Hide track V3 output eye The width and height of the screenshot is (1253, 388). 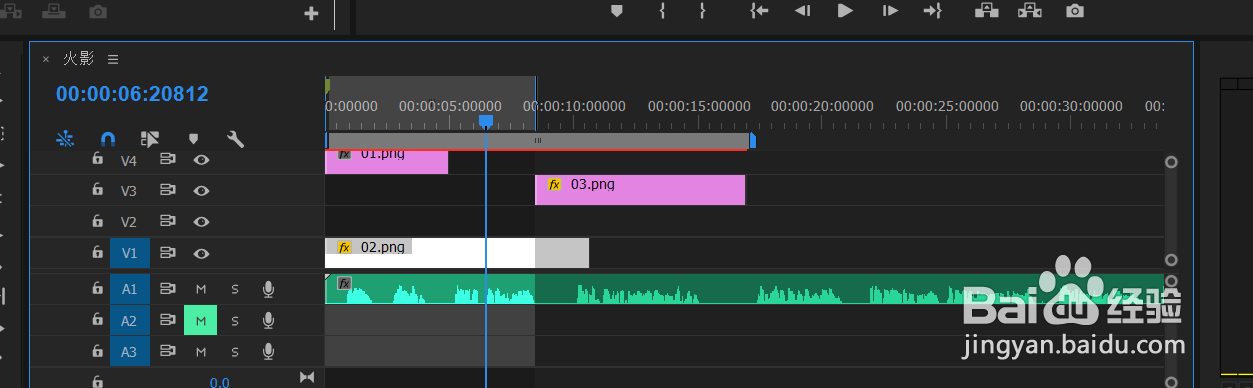201,191
